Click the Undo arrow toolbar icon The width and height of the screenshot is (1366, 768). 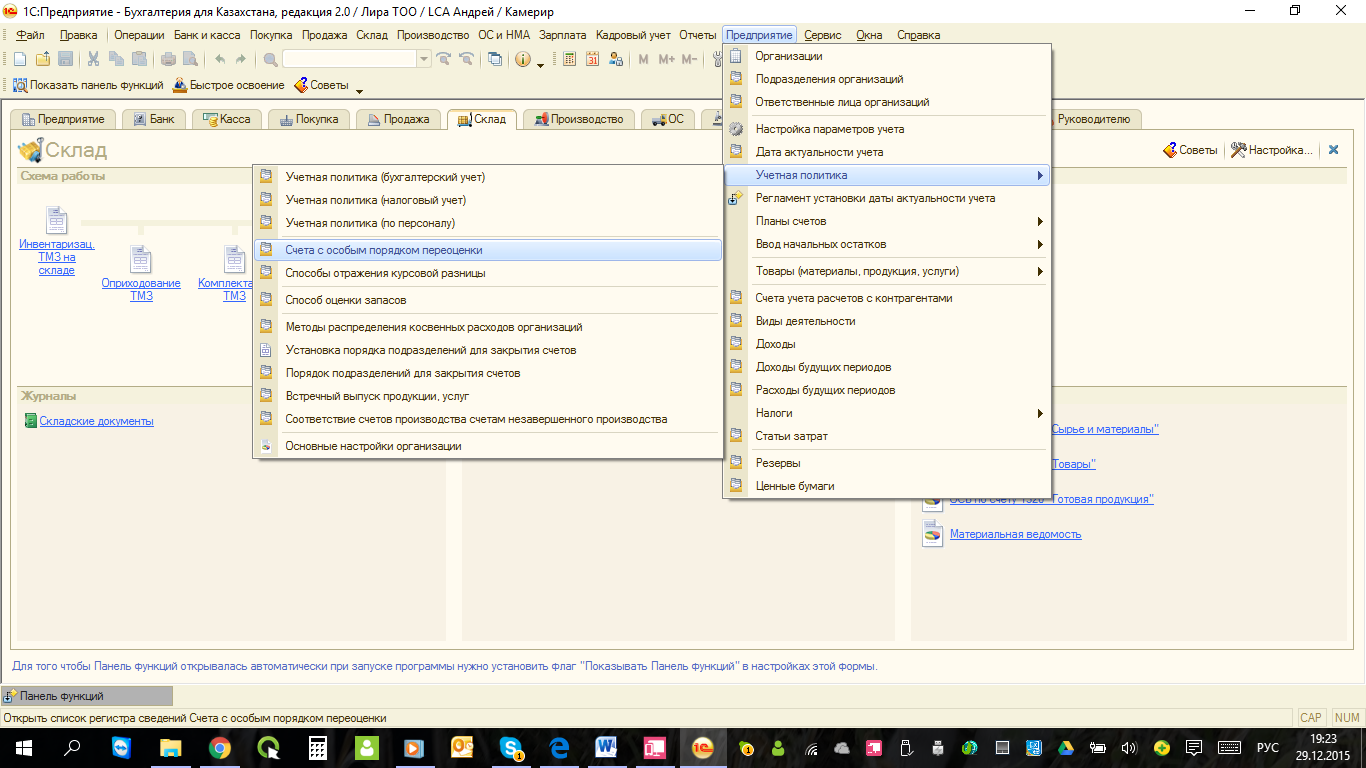tap(220, 59)
